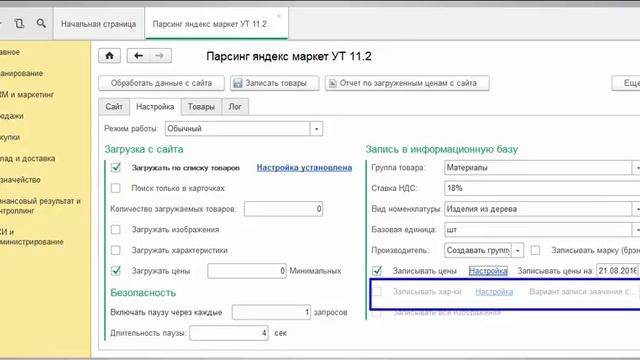Click the pause request count field
This screenshot has width=640, height=360.
pos(271,312)
